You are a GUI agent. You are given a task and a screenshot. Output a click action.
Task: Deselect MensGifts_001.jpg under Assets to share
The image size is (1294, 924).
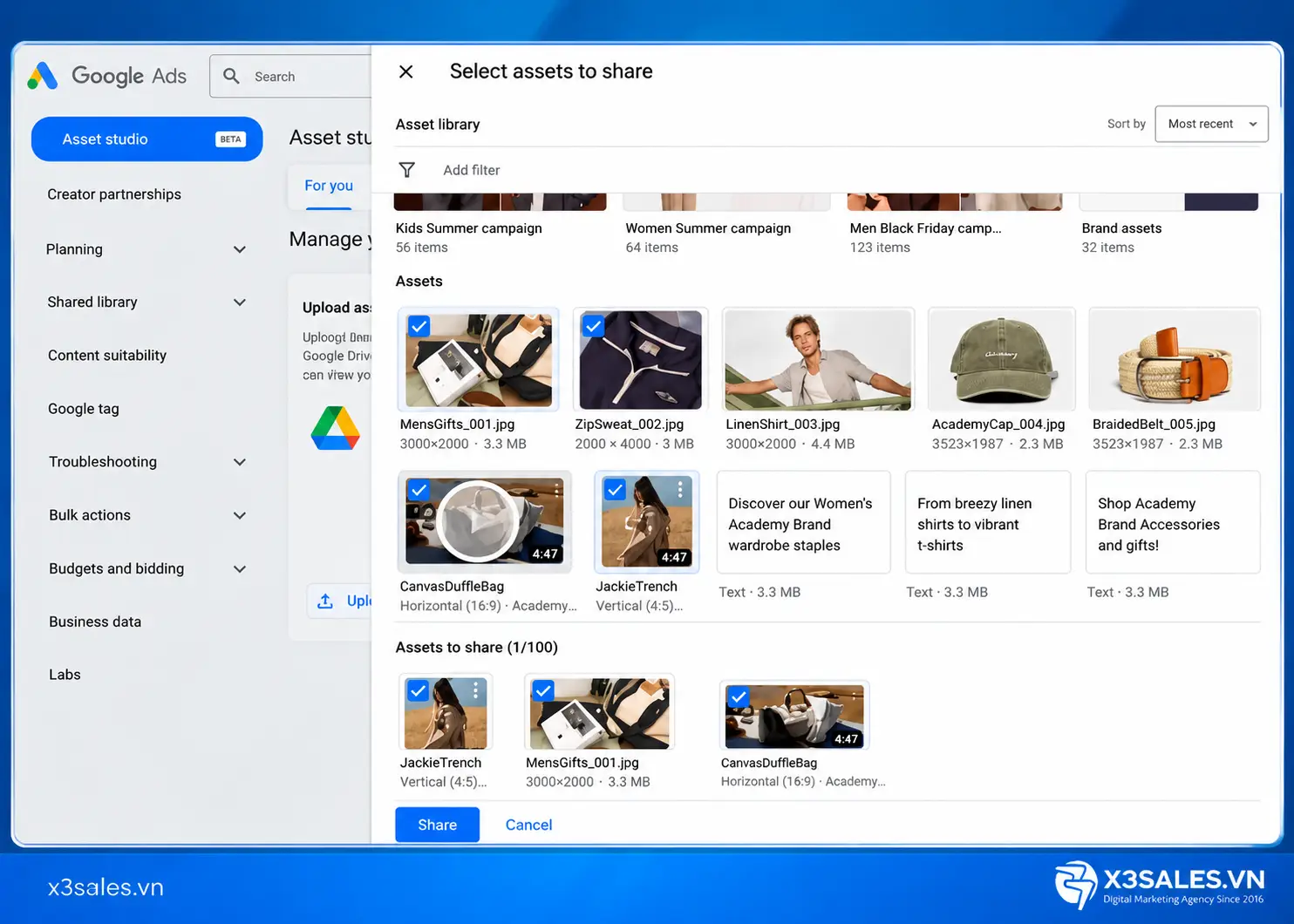(x=543, y=691)
